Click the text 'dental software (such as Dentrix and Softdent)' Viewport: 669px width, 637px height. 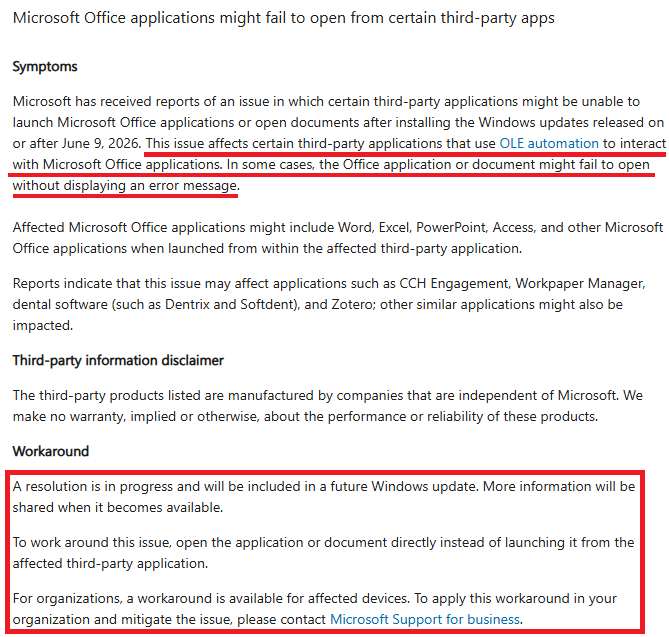click(x=156, y=305)
